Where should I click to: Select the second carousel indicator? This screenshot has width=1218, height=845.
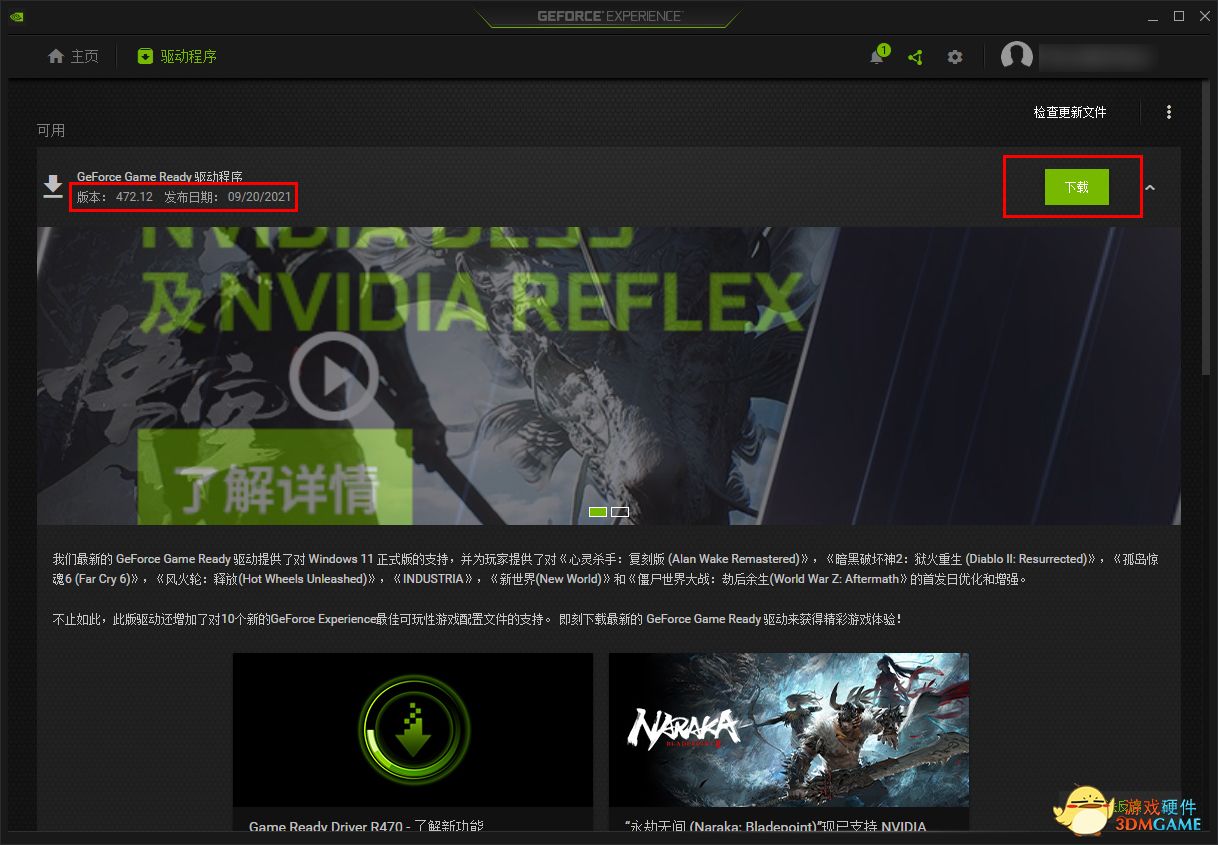(x=620, y=511)
